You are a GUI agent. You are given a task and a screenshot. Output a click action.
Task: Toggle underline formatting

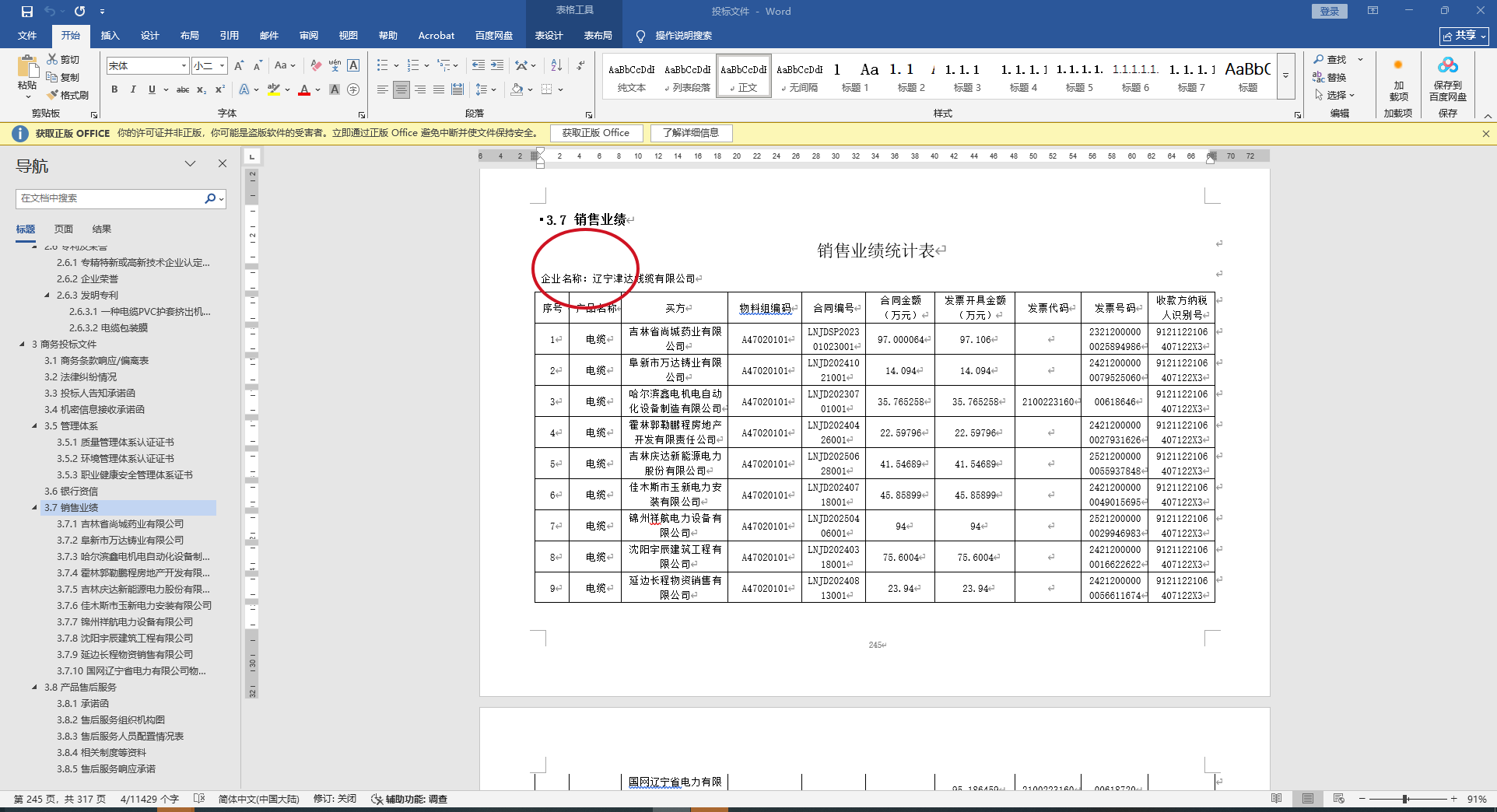[152, 90]
